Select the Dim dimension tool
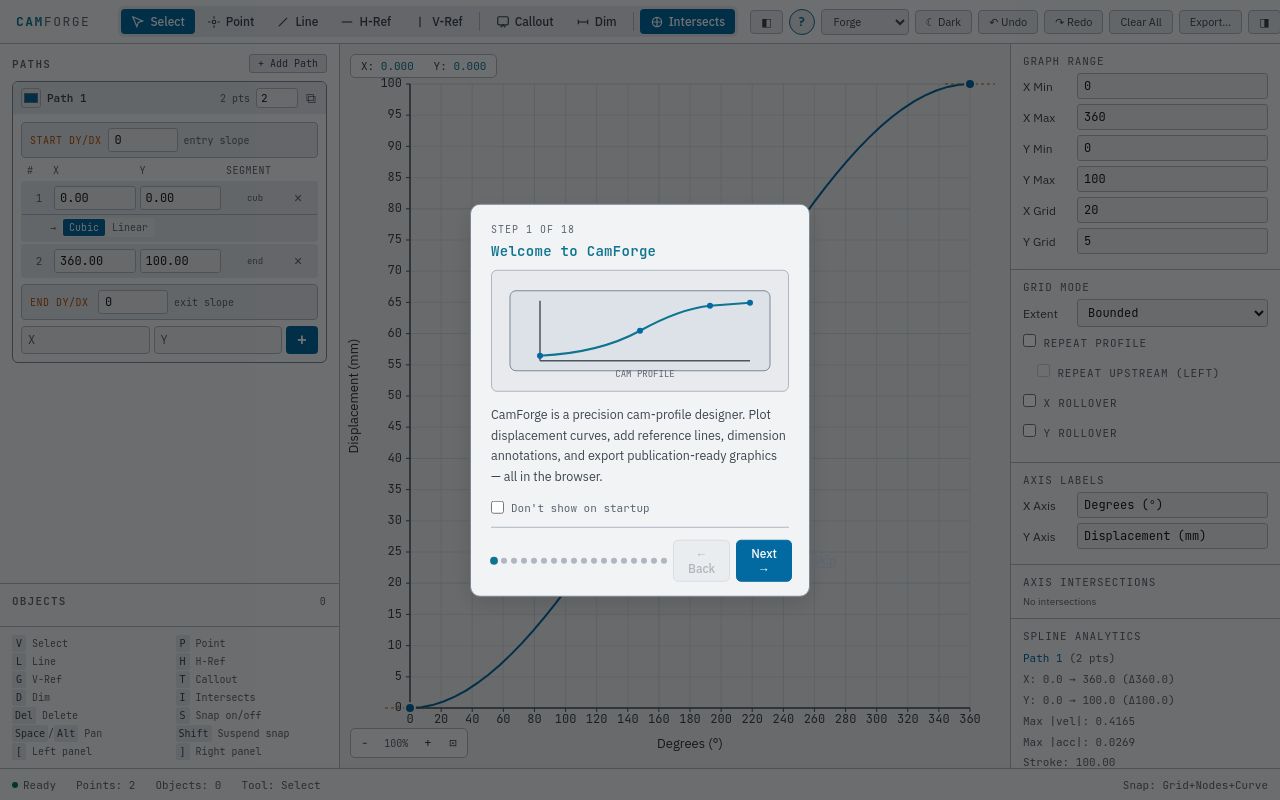The height and width of the screenshot is (800, 1280). tap(596, 22)
